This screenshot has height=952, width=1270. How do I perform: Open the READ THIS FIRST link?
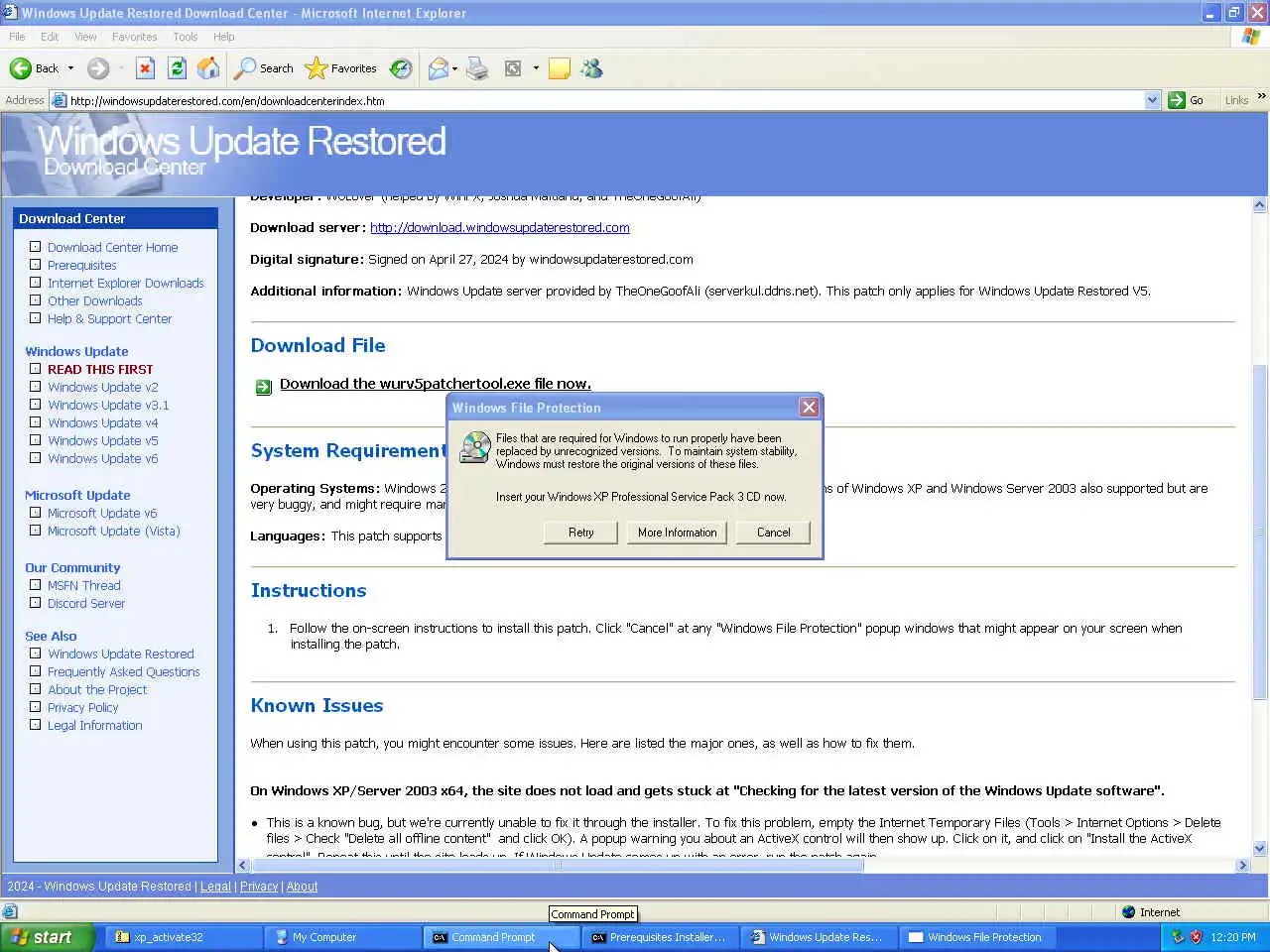coord(100,369)
